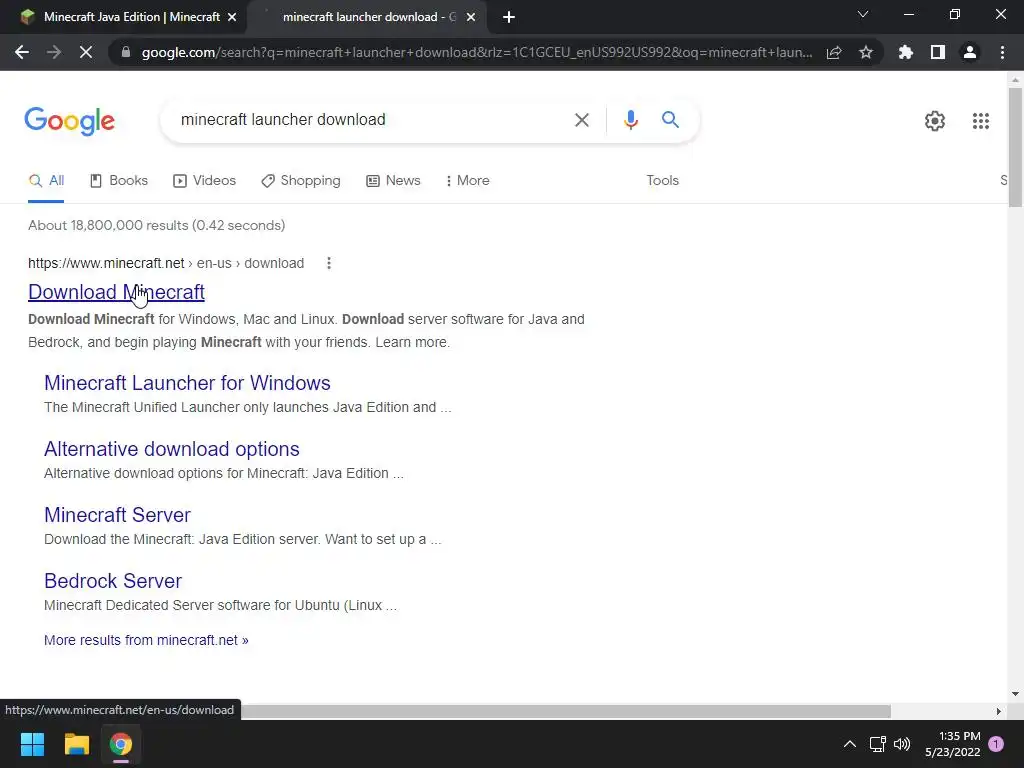Screen dimensions: 1024x768
Task: Expand the More search filters
Action: 468,181
